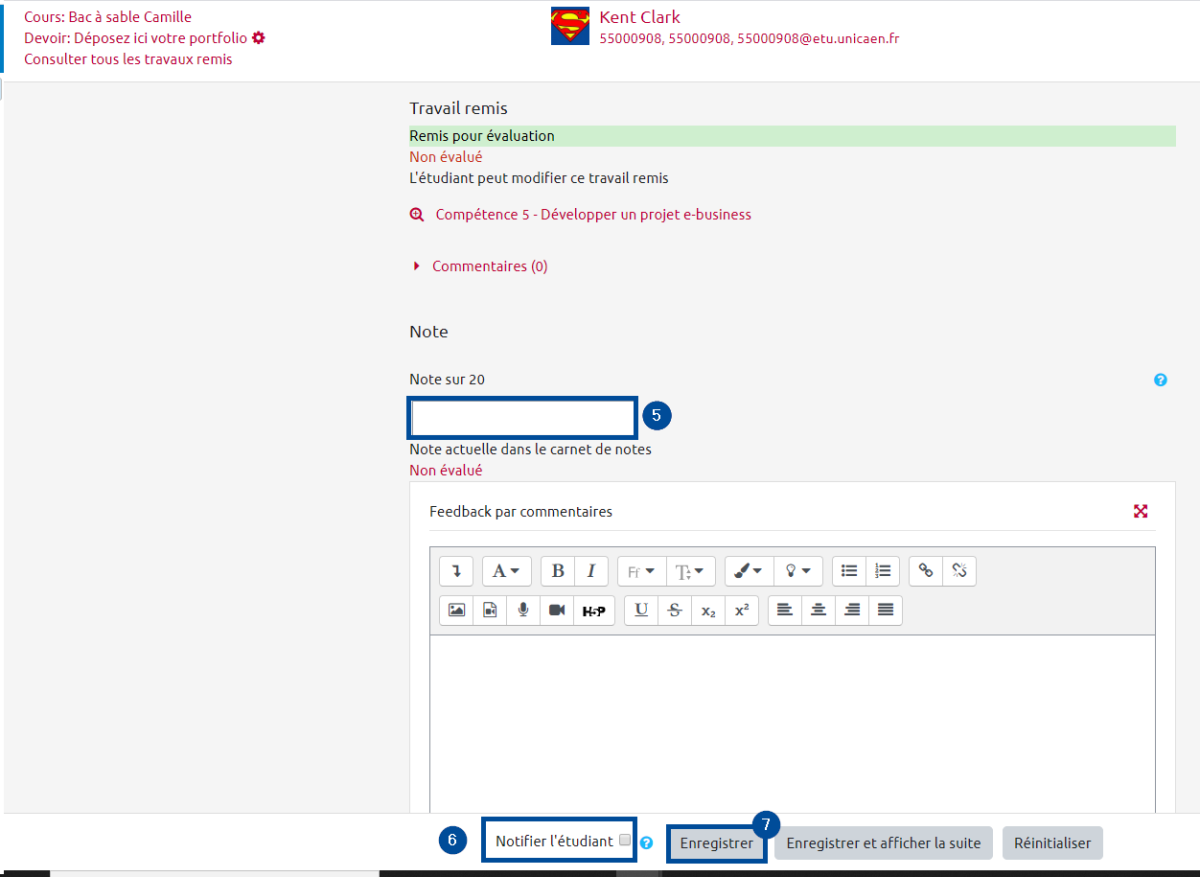Open the font color brush dropdown
The height and width of the screenshot is (877, 1200).
748,571
